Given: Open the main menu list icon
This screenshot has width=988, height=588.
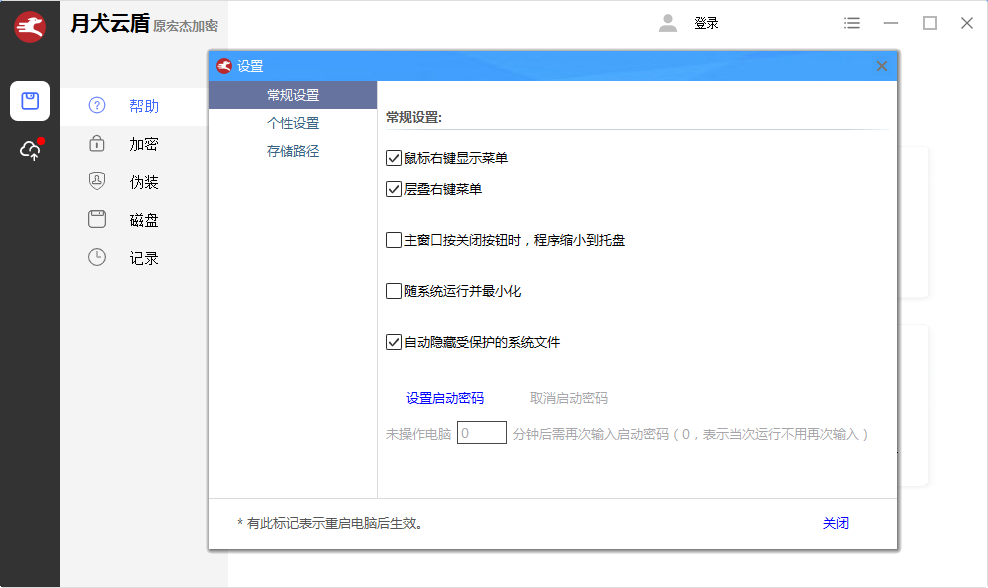Looking at the screenshot, I should [x=852, y=23].
